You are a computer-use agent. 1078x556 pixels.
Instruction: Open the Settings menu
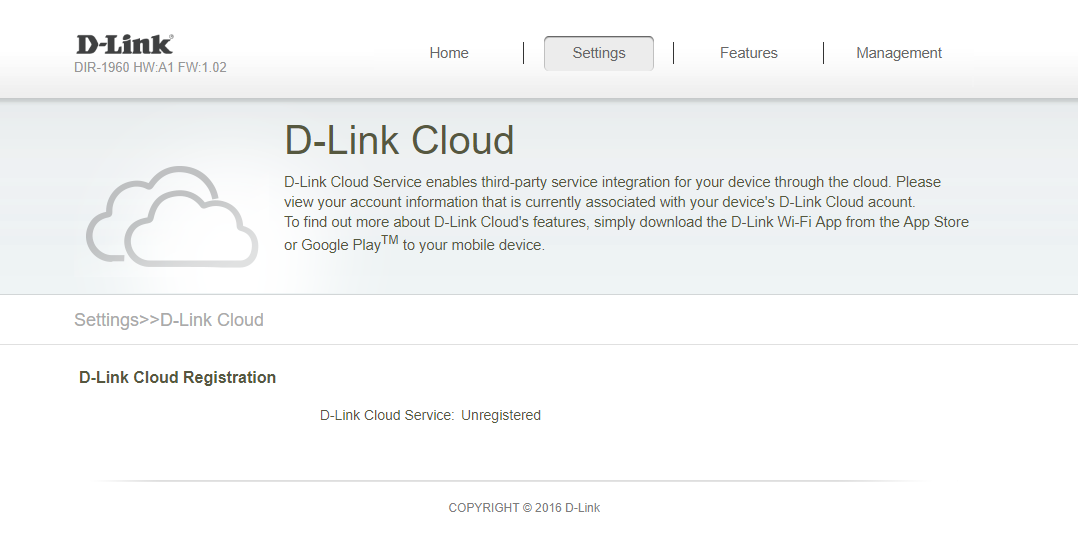click(599, 53)
